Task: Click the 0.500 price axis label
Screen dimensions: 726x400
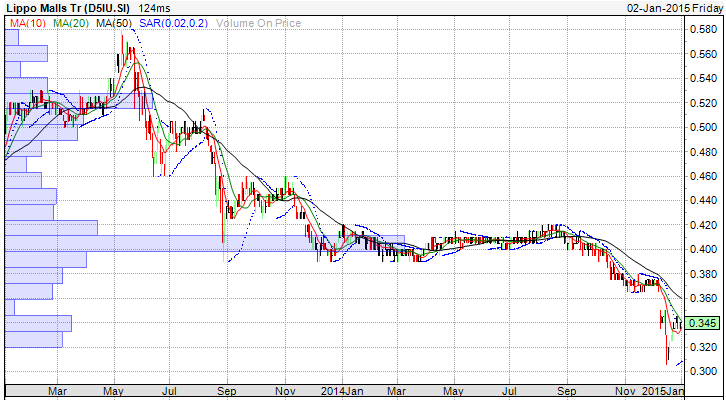Action: [704, 127]
